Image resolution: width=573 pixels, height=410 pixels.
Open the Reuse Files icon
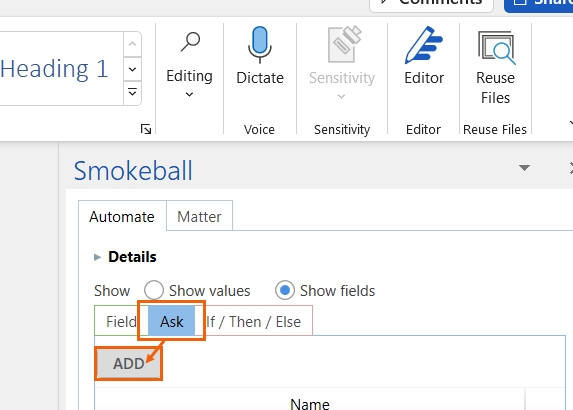pyautogui.click(x=496, y=48)
